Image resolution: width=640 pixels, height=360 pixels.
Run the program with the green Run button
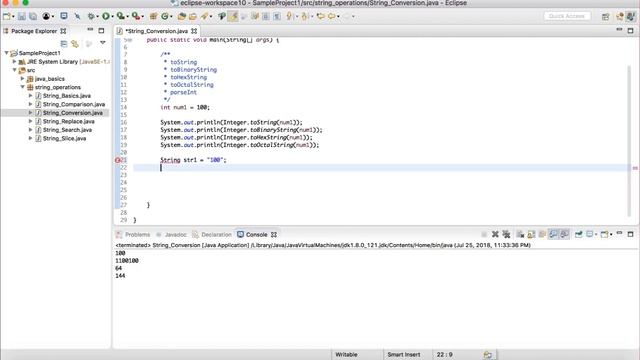106,16
